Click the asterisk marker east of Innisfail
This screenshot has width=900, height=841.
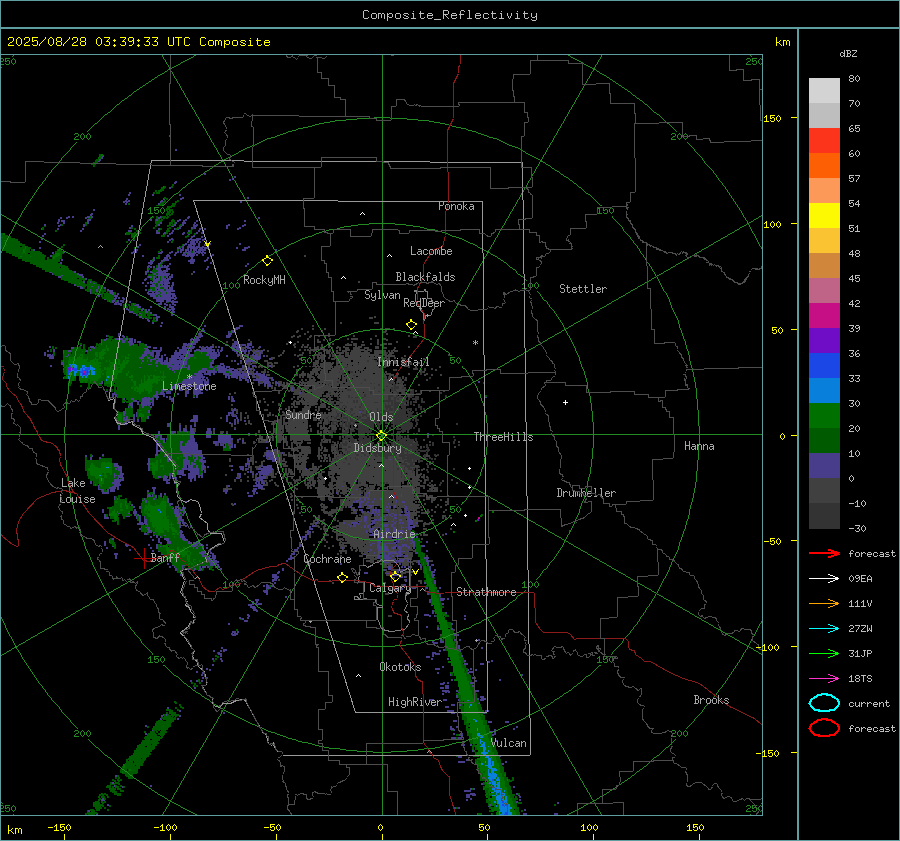[475, 343]
